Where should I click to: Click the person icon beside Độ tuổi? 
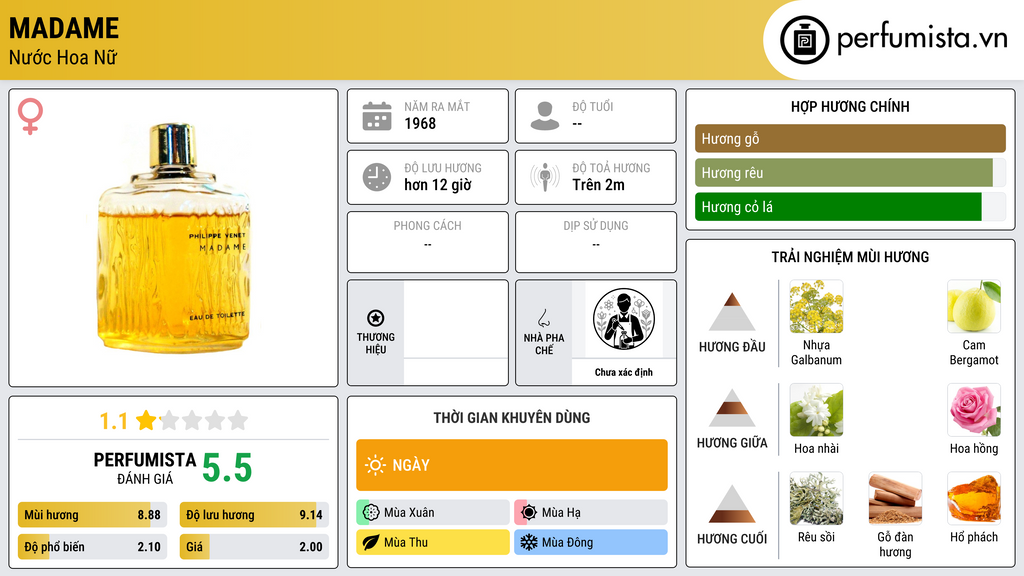coord(545,116)
